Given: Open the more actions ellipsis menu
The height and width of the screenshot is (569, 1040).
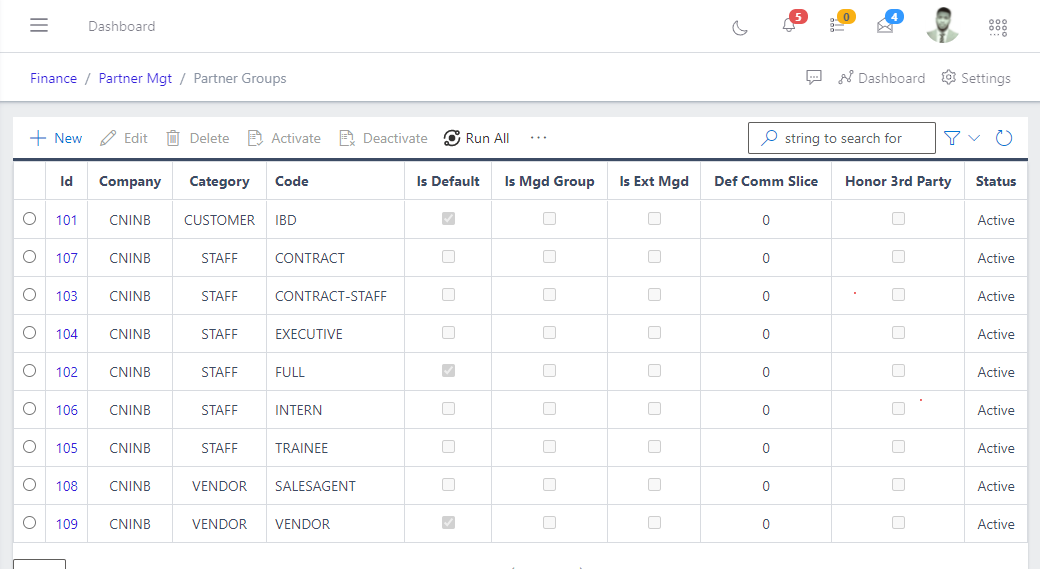Looking at the screenshot, I should (x=539, y=137).
